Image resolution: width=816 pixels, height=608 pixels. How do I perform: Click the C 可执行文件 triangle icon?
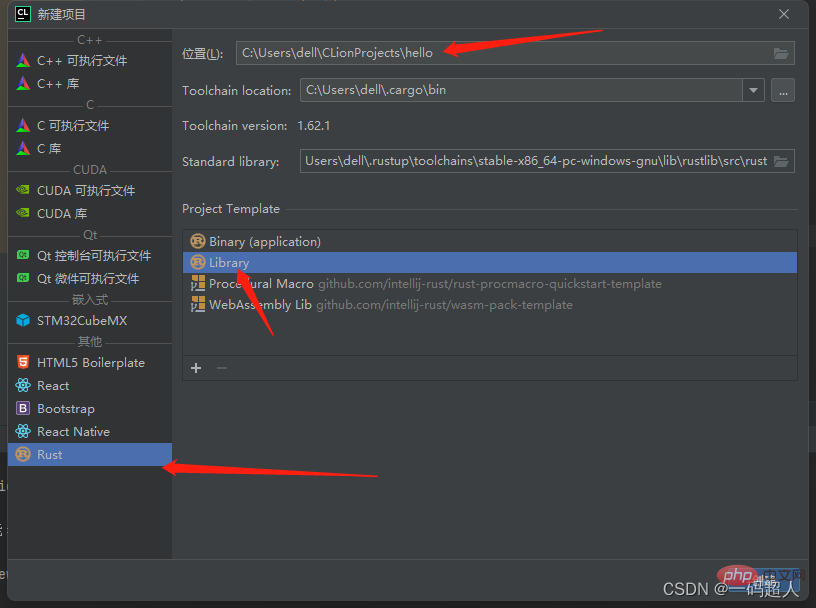click(23, 125)
